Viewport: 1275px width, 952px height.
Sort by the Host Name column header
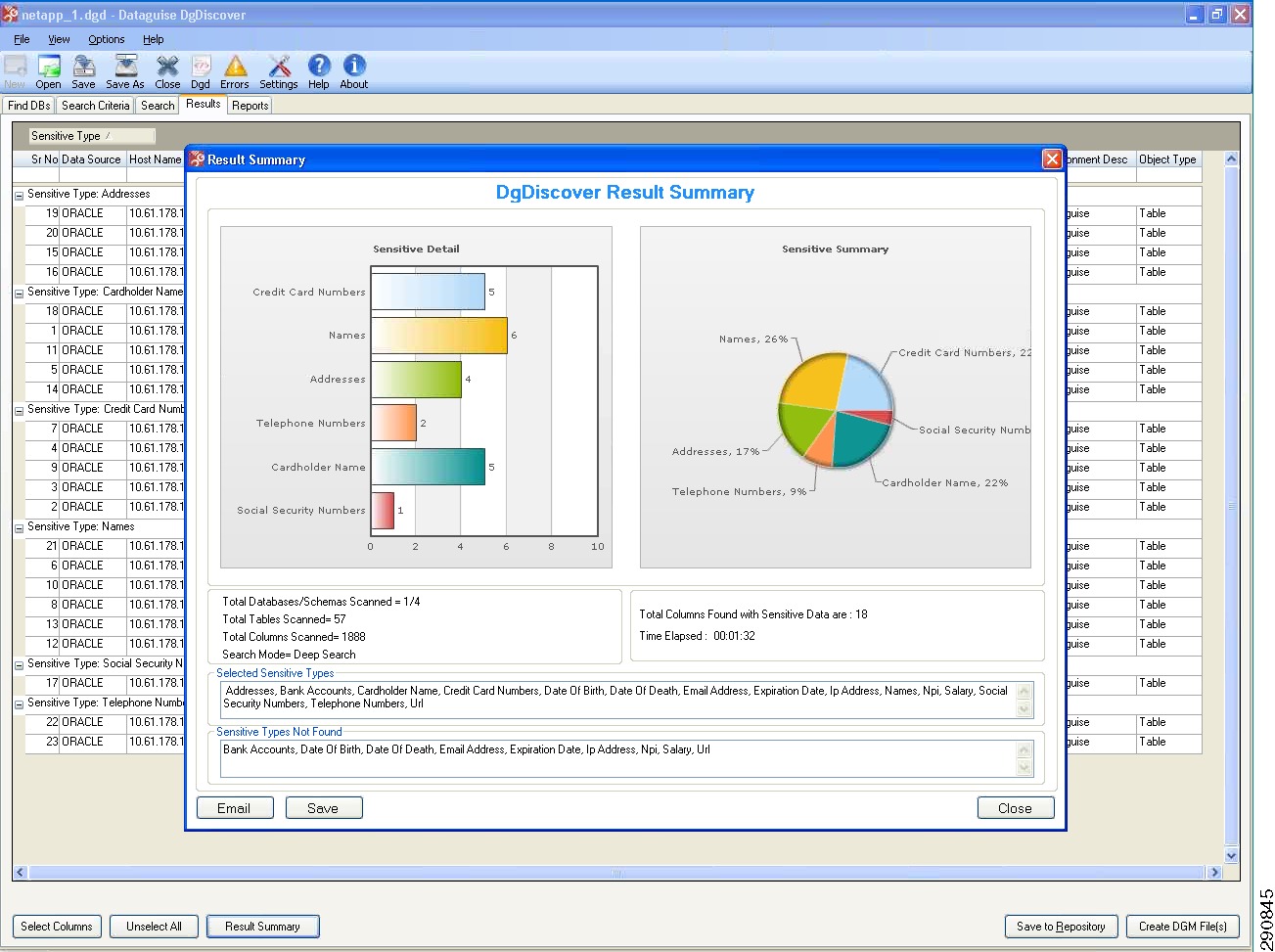point(156,159)
